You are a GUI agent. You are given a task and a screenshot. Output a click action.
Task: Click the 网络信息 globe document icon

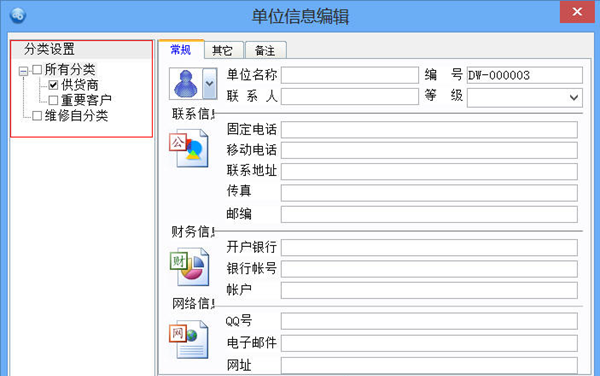[x=189, y=339]
